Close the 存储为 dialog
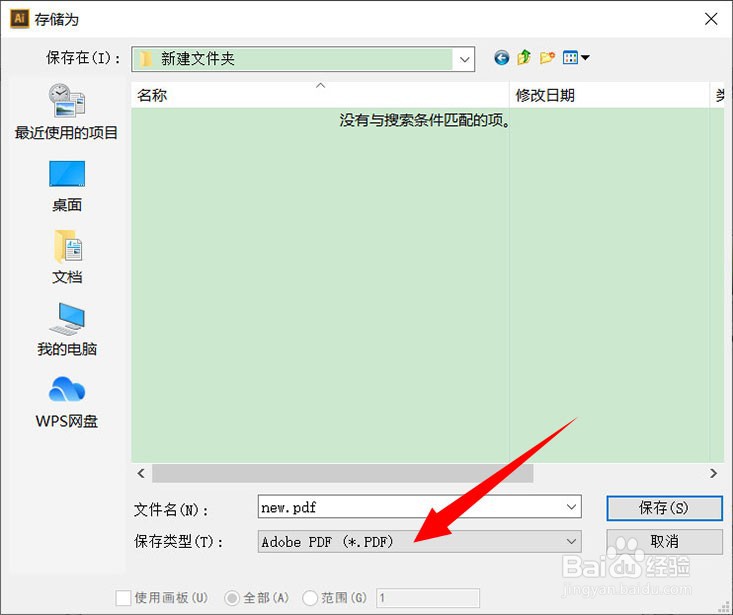 click(711, 19)
